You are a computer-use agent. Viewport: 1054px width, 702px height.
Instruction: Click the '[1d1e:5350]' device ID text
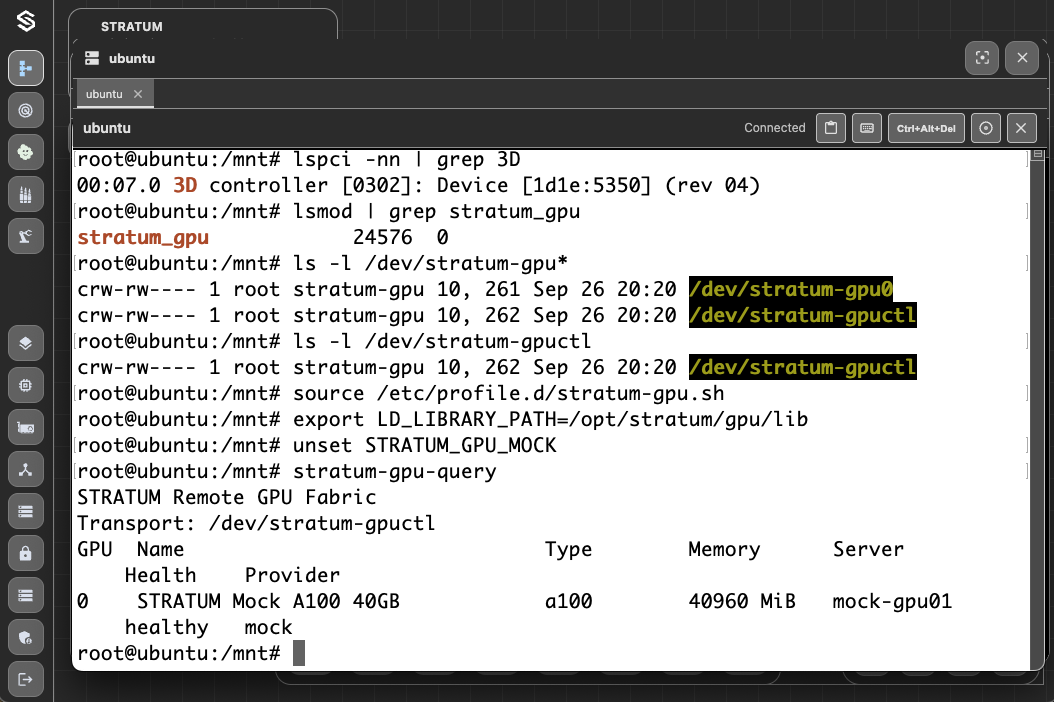(587, 185)
